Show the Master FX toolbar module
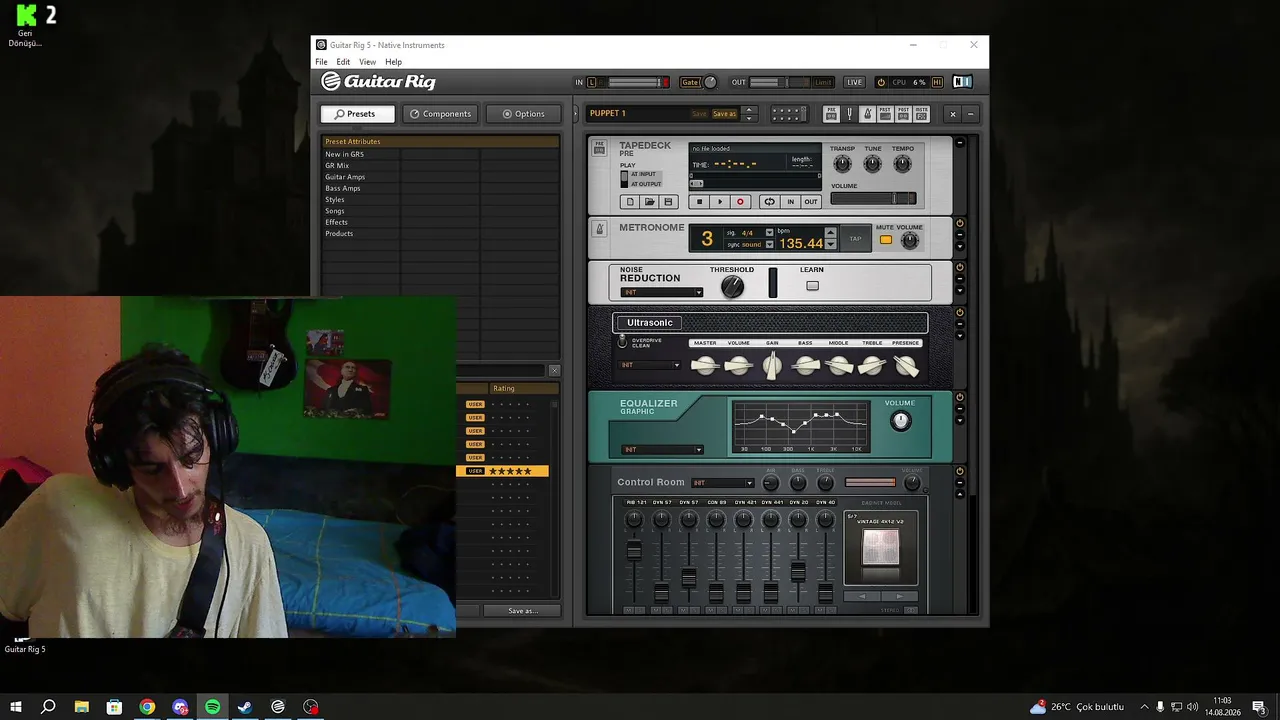1280x720 pixels. tap(921, 114)
